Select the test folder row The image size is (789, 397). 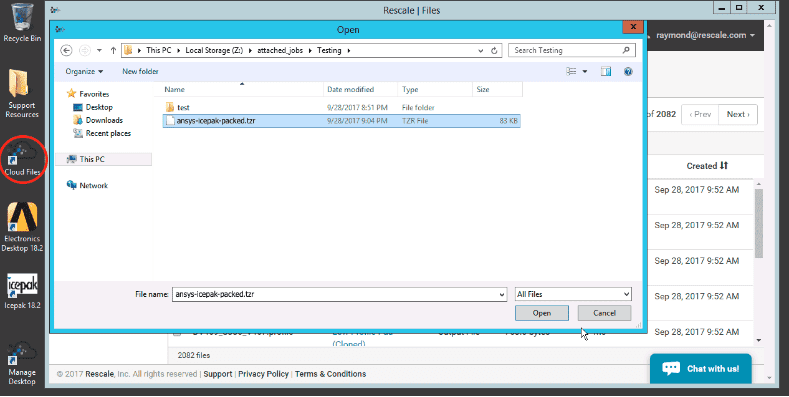tap(341, 107)
